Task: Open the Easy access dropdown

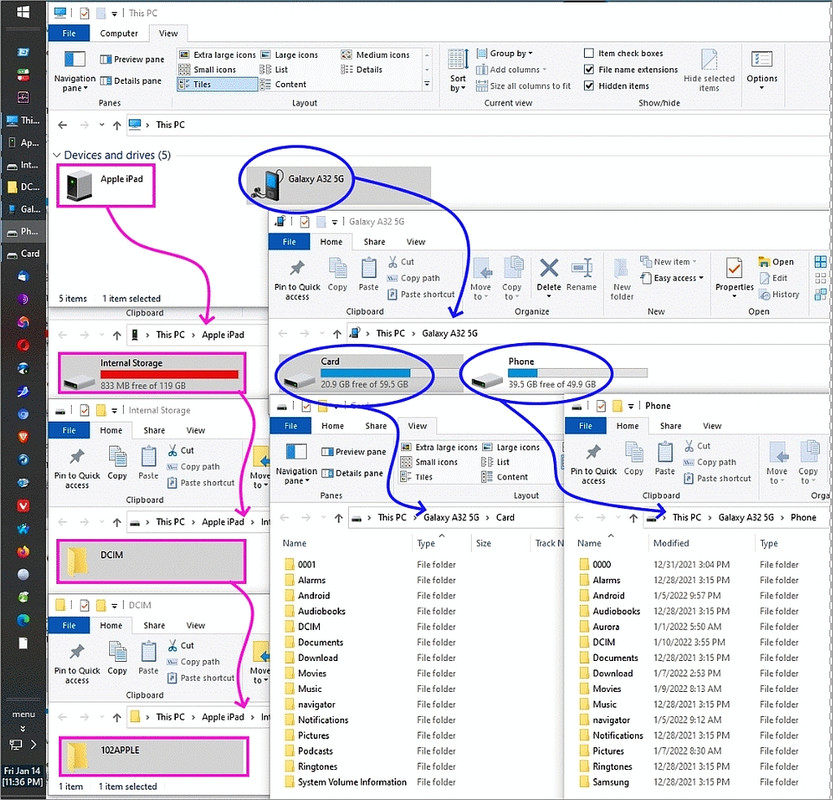Action: click(x=672, y=278)
